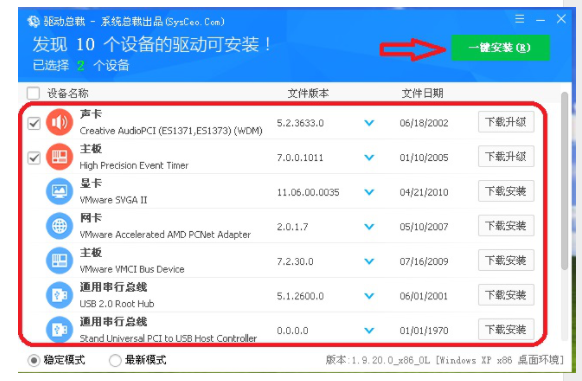Close the 驱动总裁 window
The image size is (582, 381).
tap(561, 19)
